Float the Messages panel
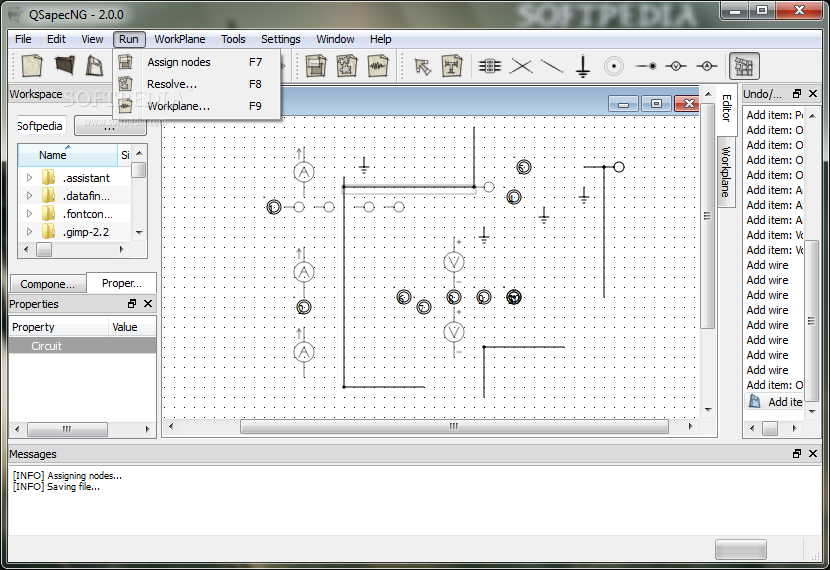This screenshot has width=830, height=570. pyautogui.click(x=797, y=454)
